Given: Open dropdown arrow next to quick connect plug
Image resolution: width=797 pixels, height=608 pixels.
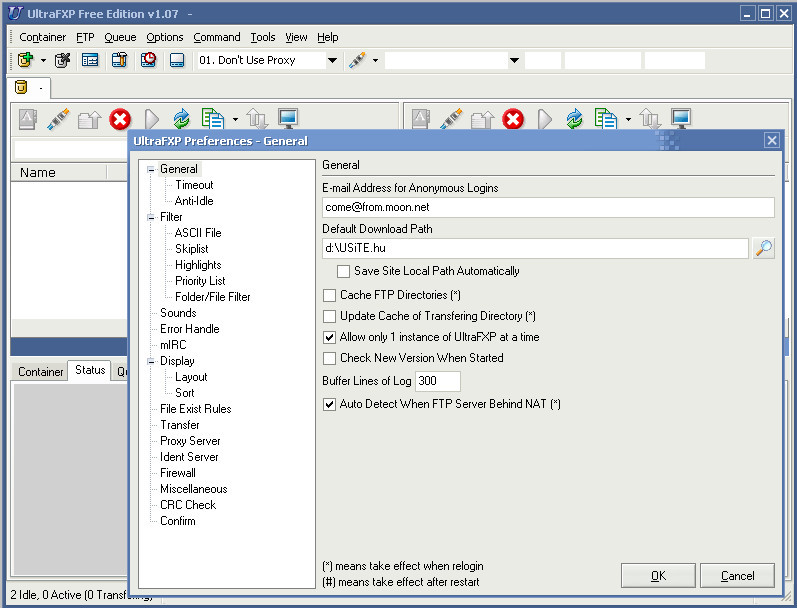Looking at the screenshot, I should [x=375, y=60].
